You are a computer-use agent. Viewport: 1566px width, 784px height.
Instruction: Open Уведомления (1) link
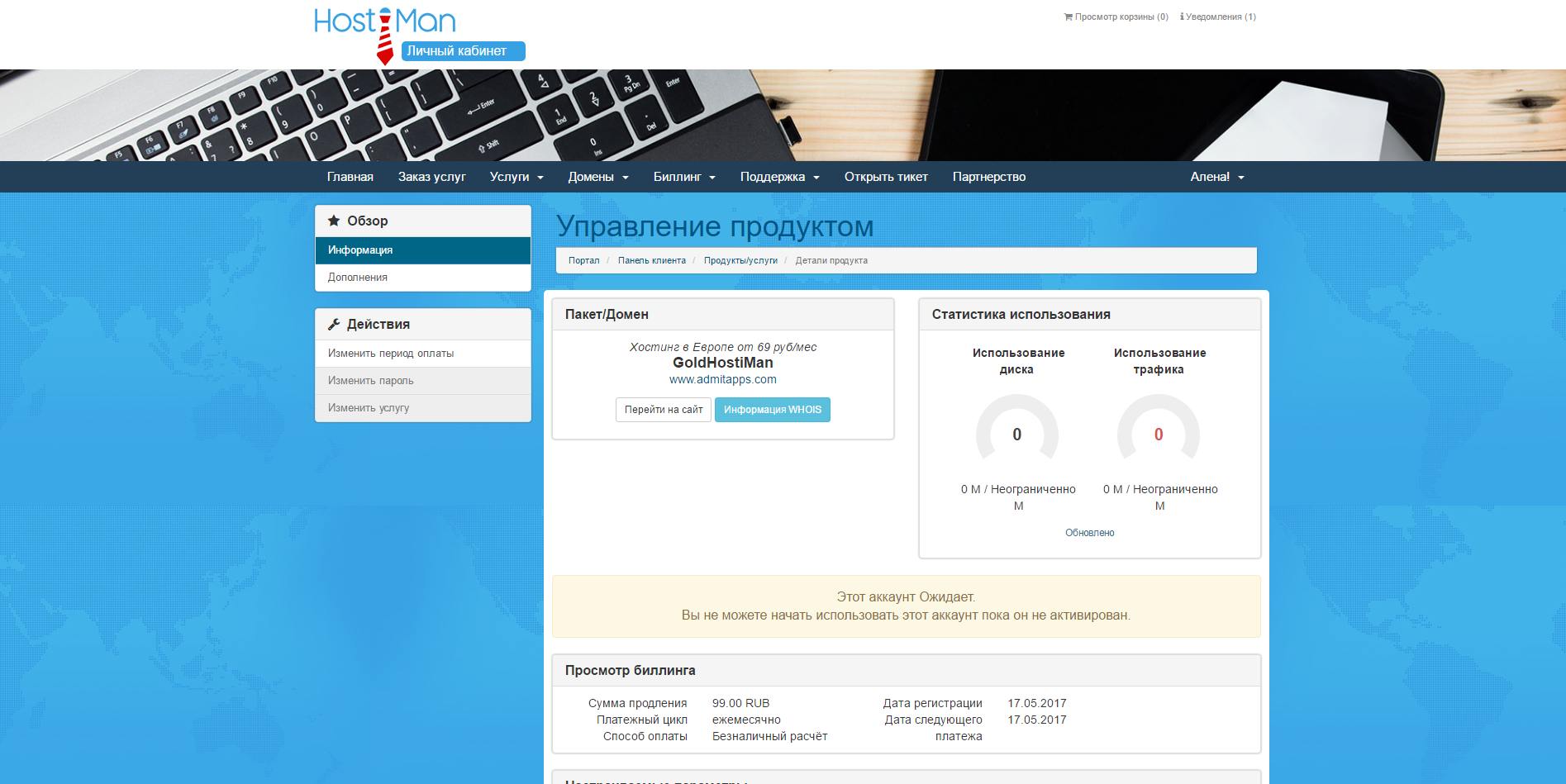tap(1218, 17)
